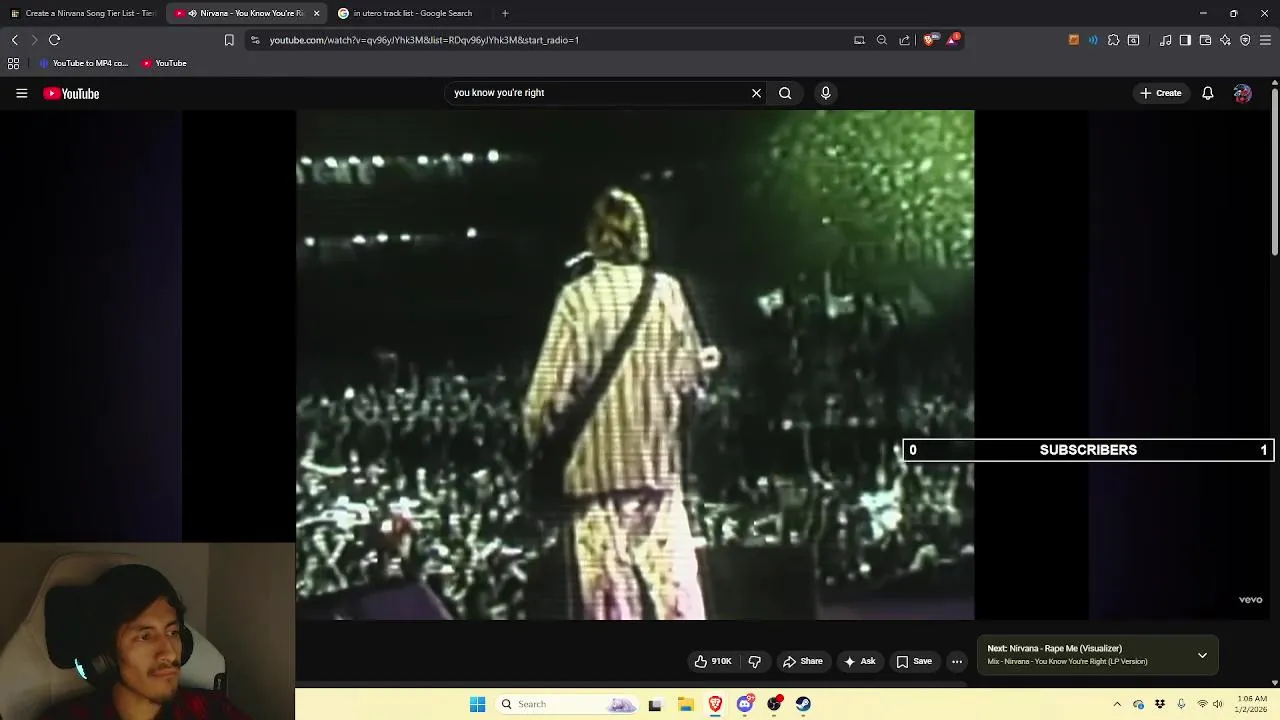Open the orange extension icon
This screenshot has height=720, width=1280.
click(1074, 40)
